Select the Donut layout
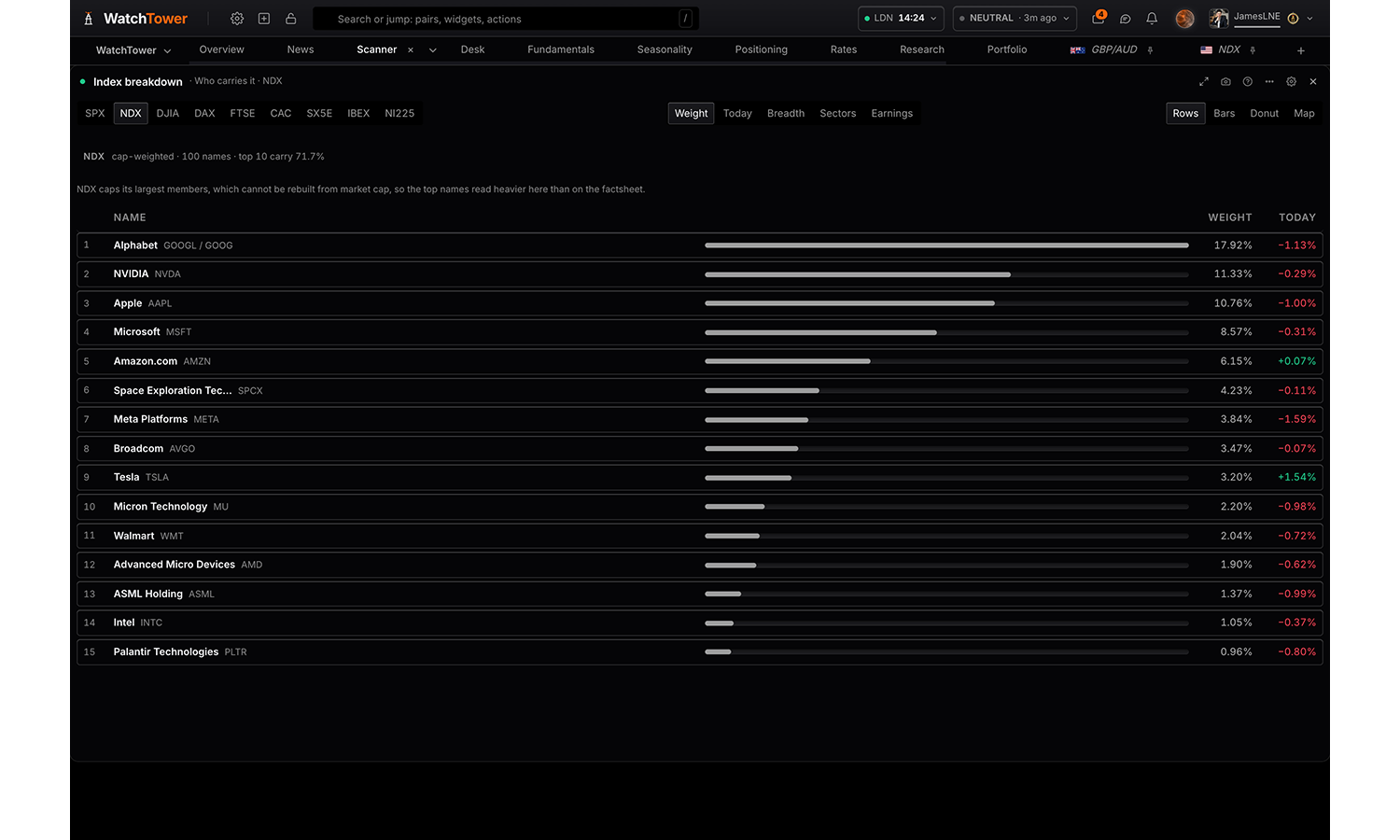The image size is (1400, 840). click(1265, 114)
